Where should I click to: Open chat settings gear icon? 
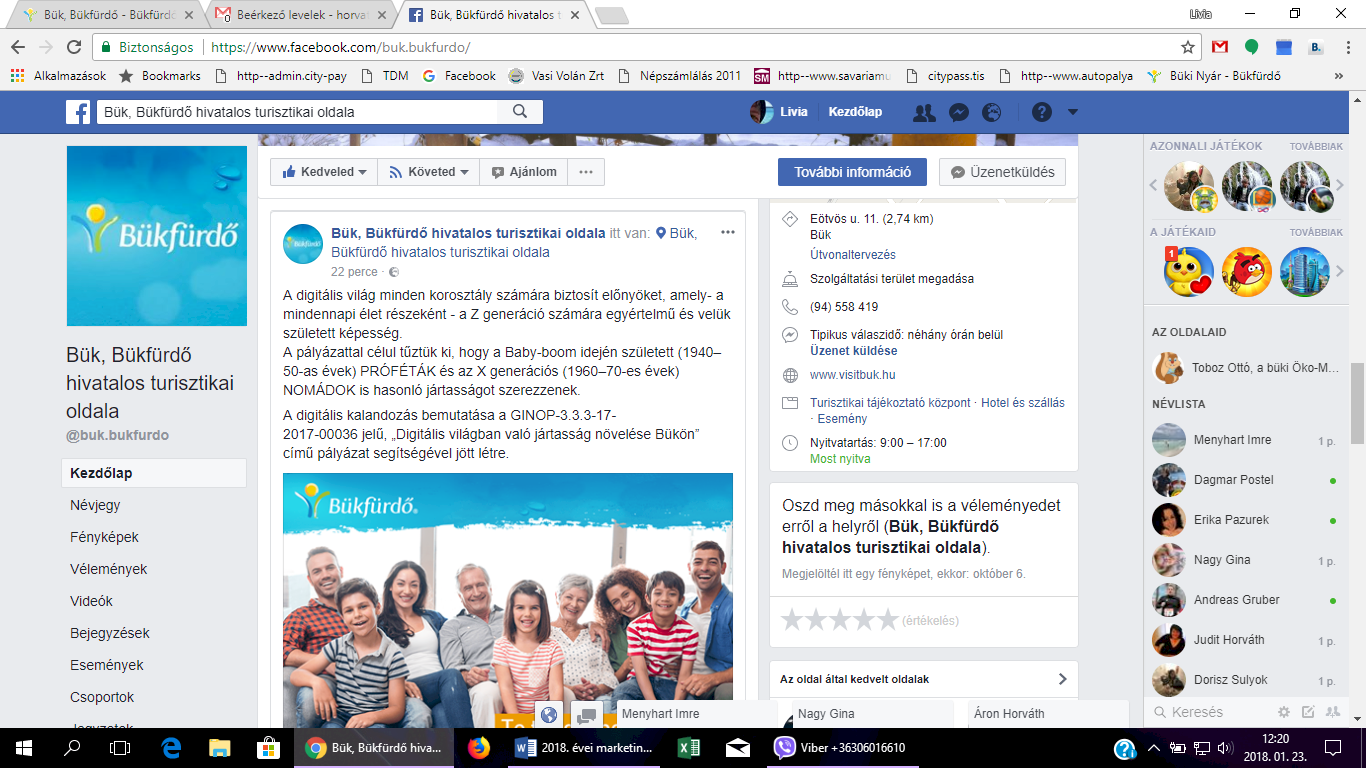click(1284, 712)
